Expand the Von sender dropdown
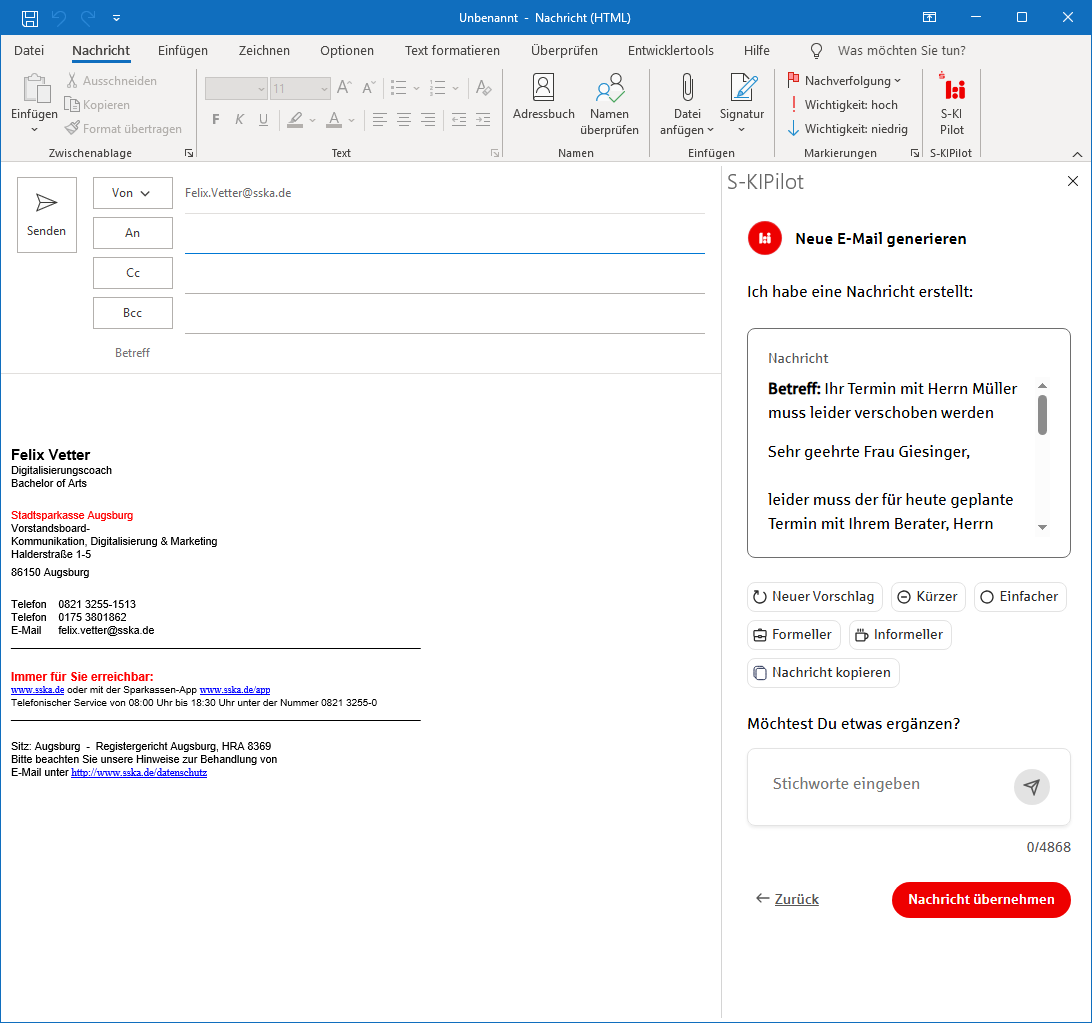 [132, 193]
